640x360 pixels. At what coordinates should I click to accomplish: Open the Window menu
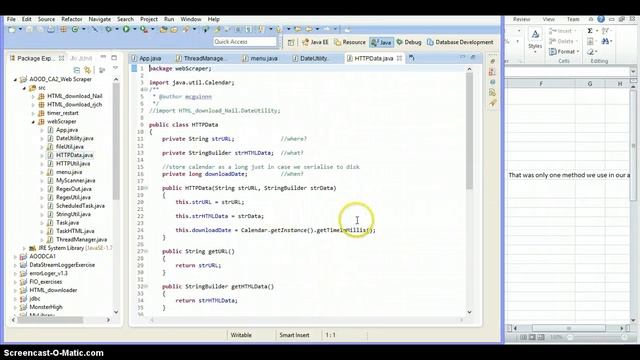click(x=191, y=19)
